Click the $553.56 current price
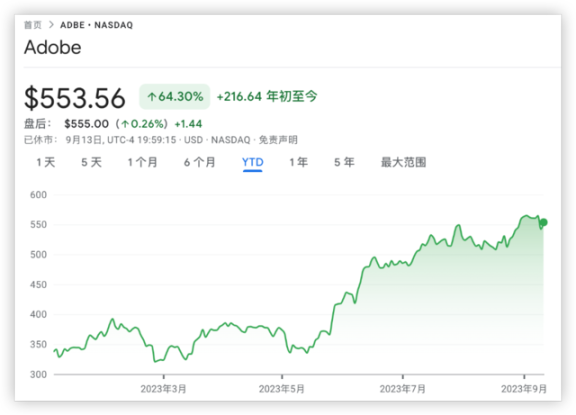This screenshot has height=415, width=576. point(75,98)
